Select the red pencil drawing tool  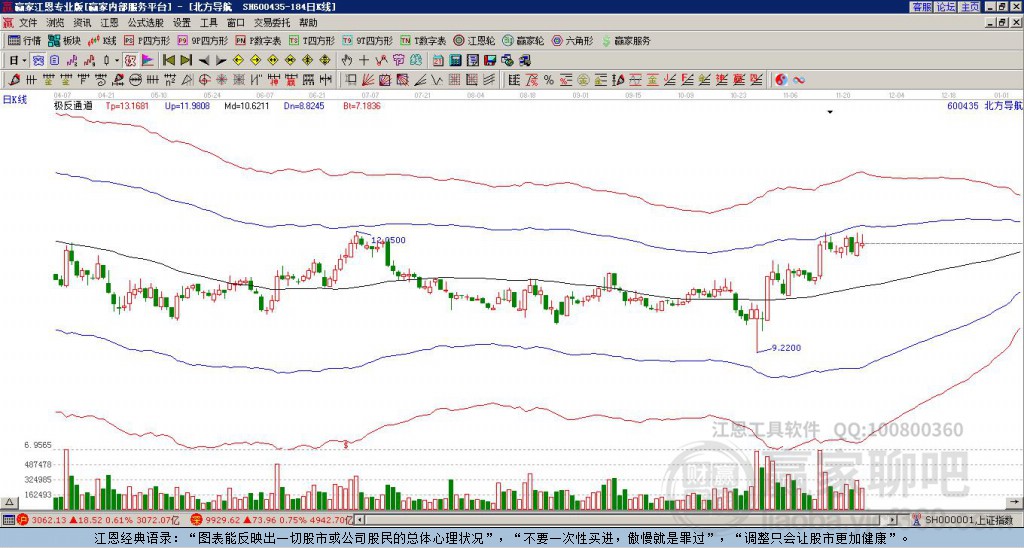click(x=14, y=80)
